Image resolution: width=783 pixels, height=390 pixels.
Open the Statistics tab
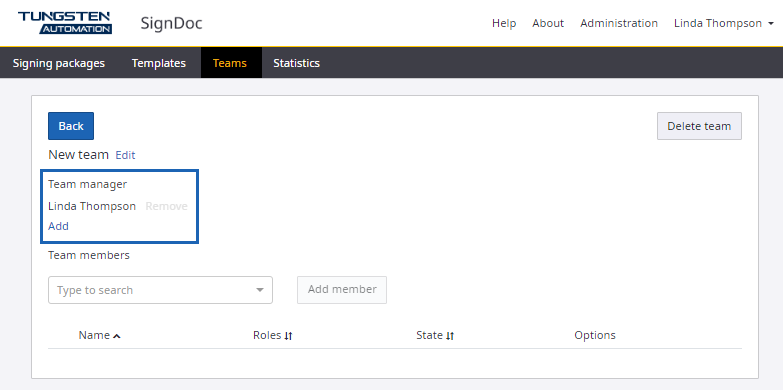(296, 63)
